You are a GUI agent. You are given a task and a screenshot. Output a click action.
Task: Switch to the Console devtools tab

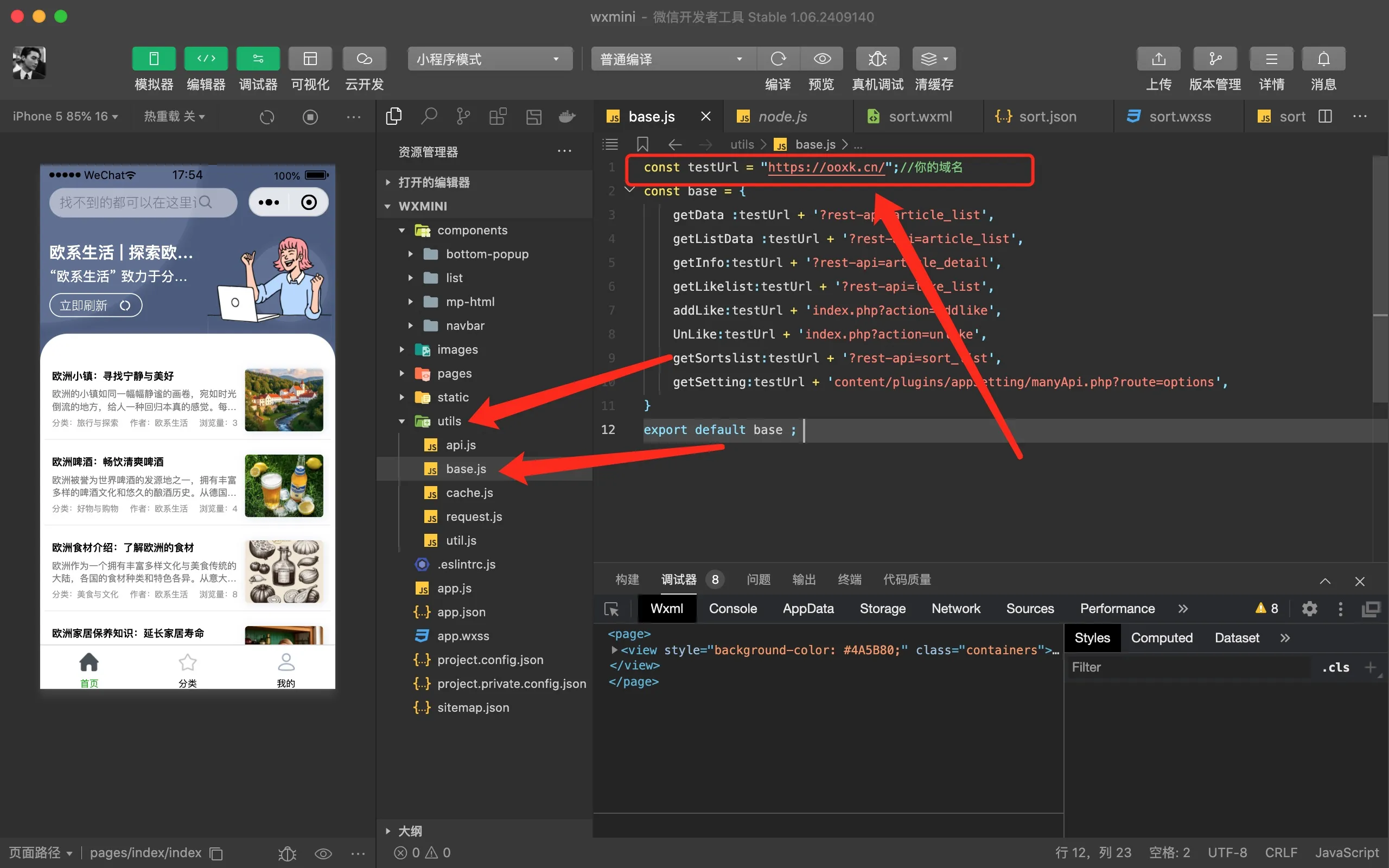click(x=733, y=609)
